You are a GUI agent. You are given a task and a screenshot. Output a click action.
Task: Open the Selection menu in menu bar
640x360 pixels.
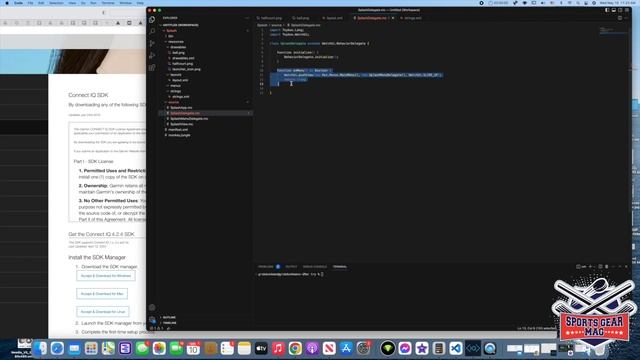[56, 3]
